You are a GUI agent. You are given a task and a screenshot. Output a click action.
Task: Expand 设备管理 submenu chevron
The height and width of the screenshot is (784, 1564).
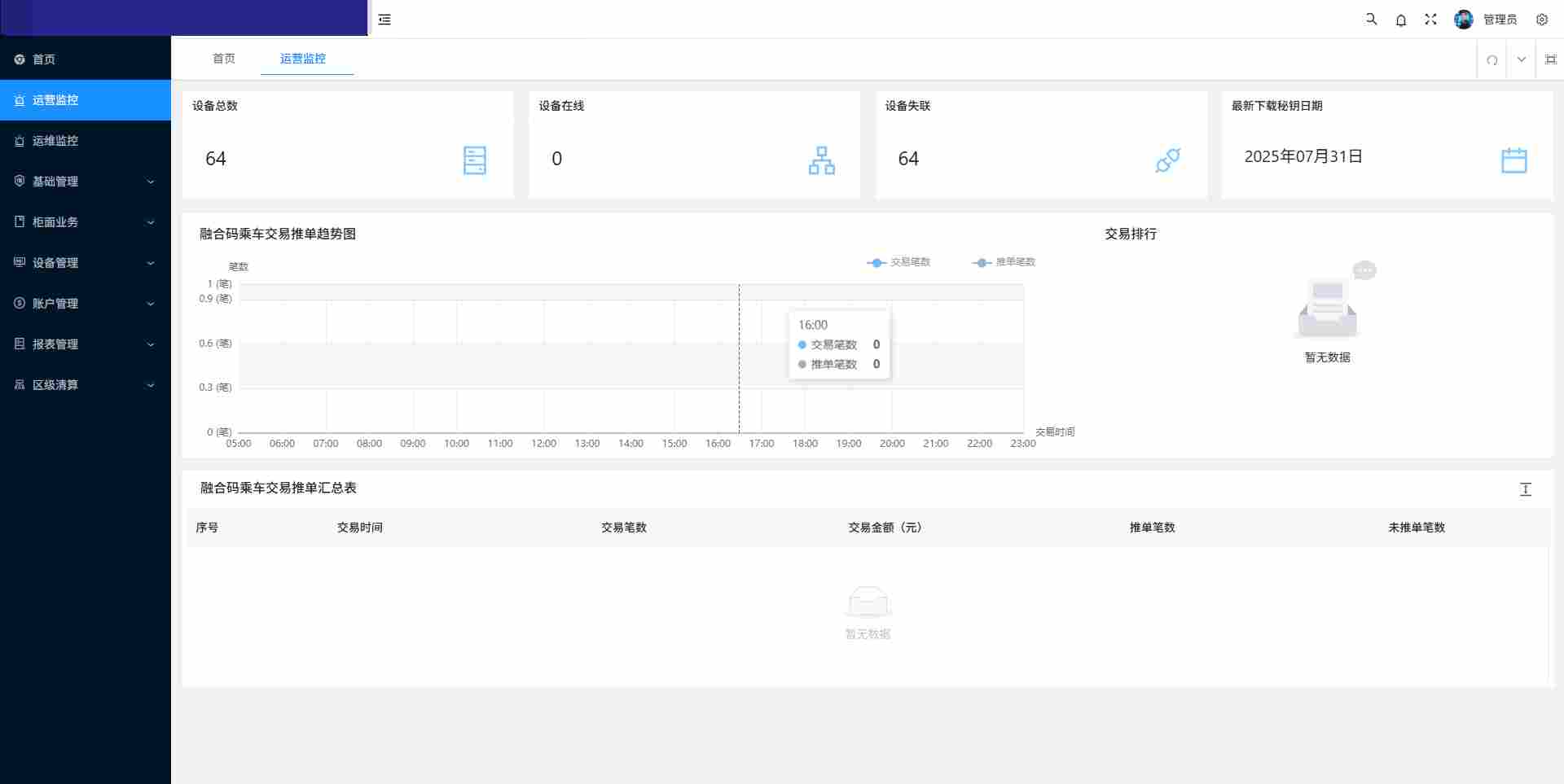(x=151, y=263)
